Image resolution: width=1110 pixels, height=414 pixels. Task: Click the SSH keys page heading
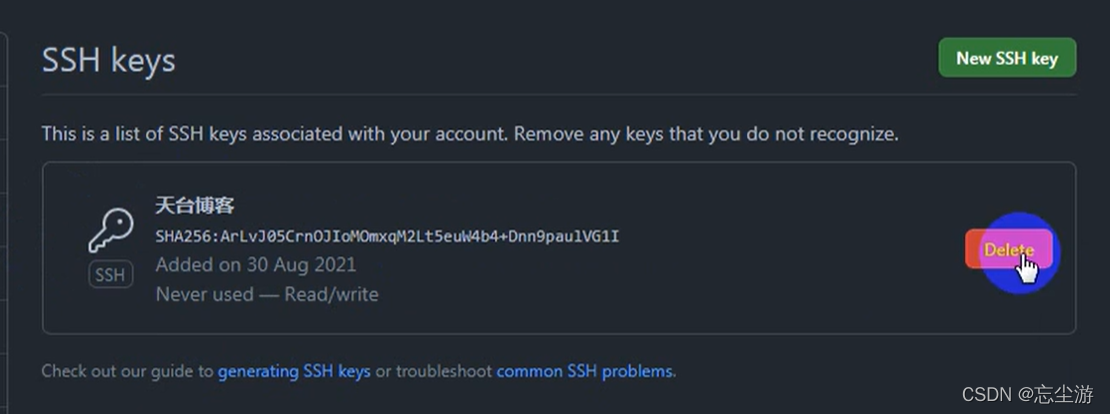click(108, 60)
